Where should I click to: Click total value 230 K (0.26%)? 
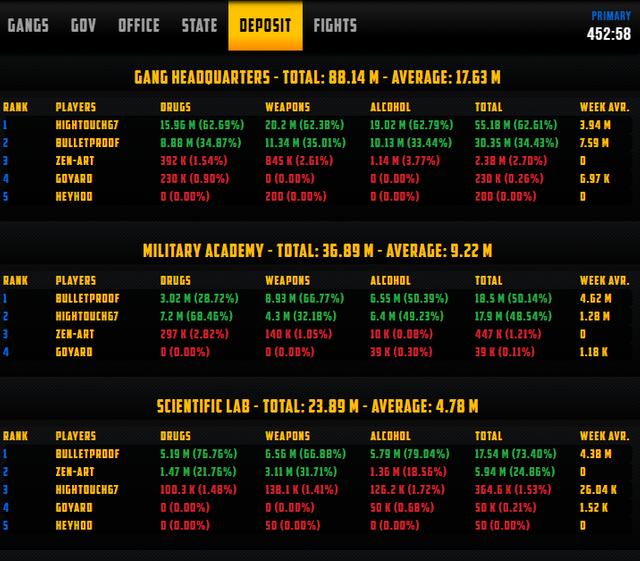pos(509,179)
